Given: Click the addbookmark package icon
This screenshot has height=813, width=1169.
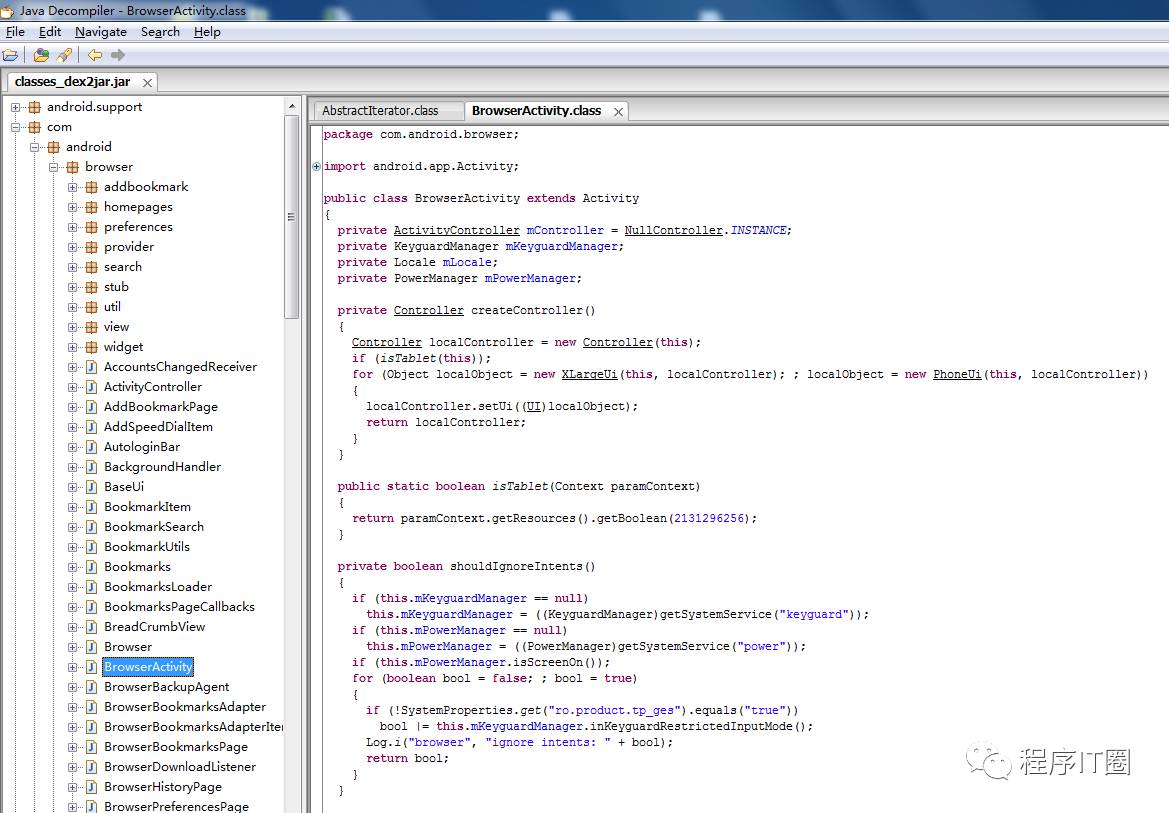Looking at the screenshot, I should tap(91, 187).
